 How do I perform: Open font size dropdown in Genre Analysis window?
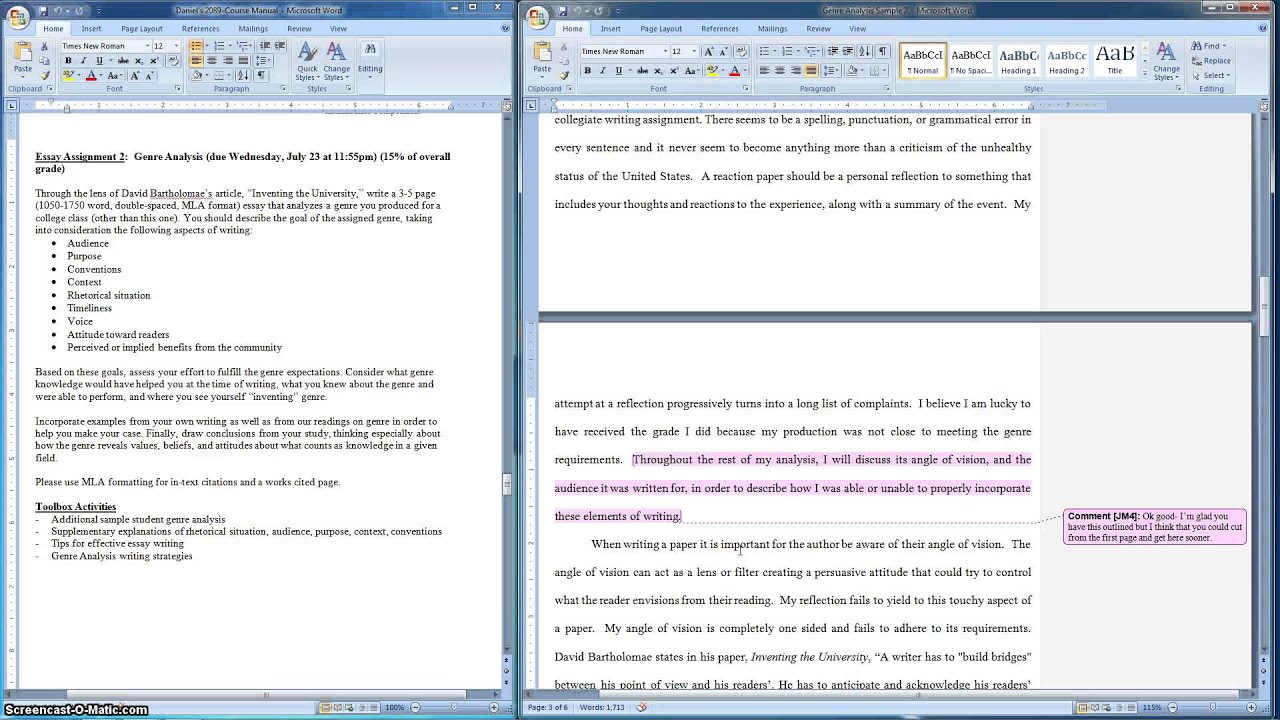tap(694, 52)
